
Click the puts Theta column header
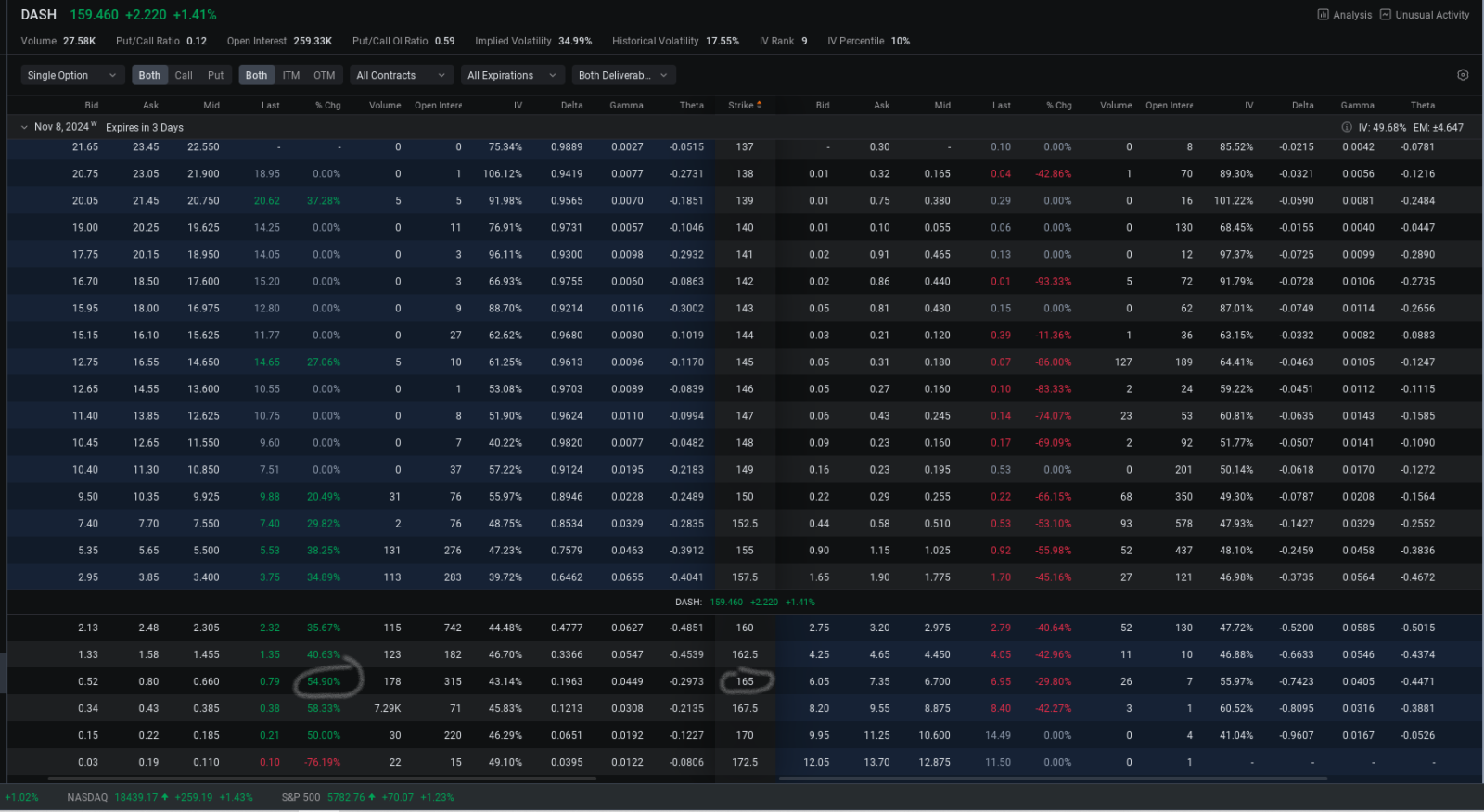tap(1423, 105)
